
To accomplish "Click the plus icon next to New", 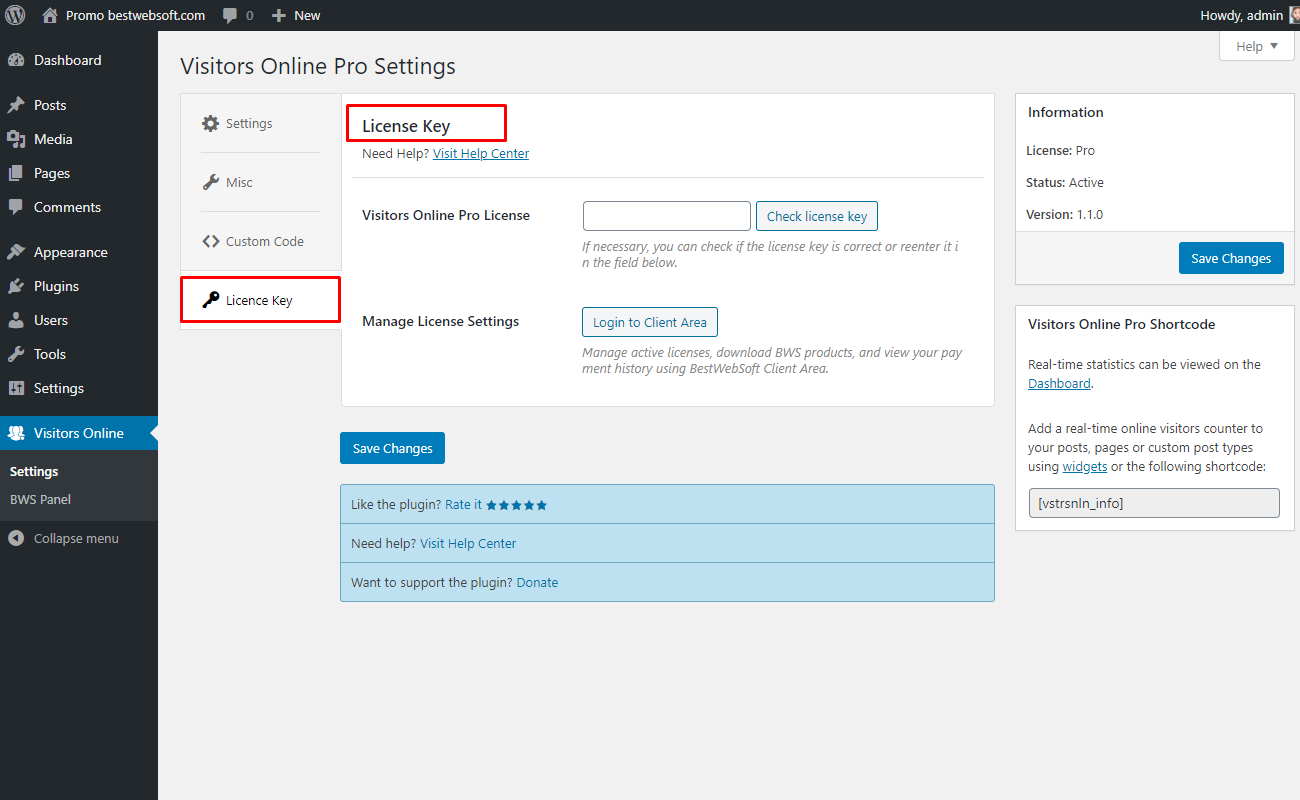I will tap(279, 16).
